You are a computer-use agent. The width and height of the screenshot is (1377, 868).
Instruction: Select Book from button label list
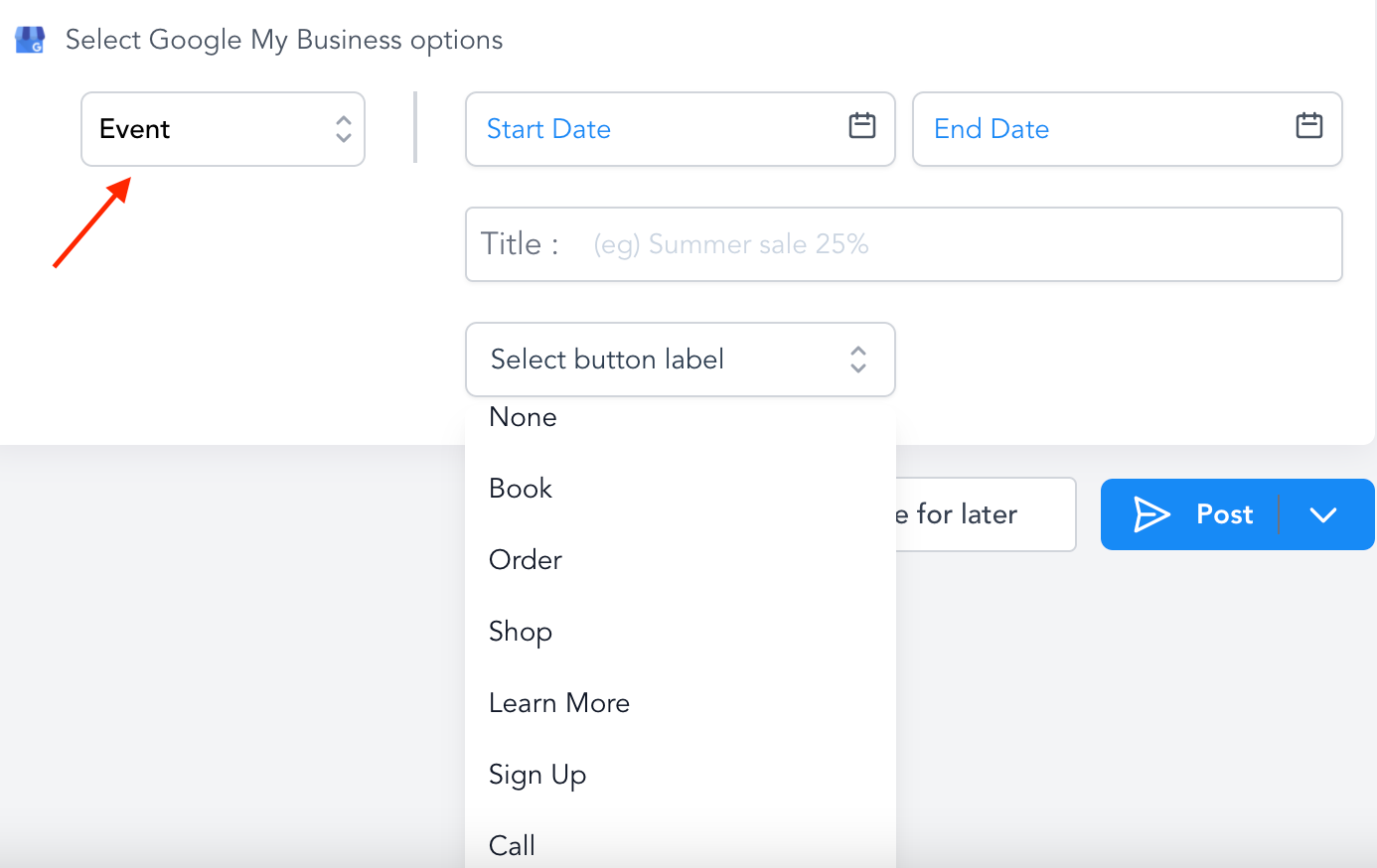pos(521,489)
